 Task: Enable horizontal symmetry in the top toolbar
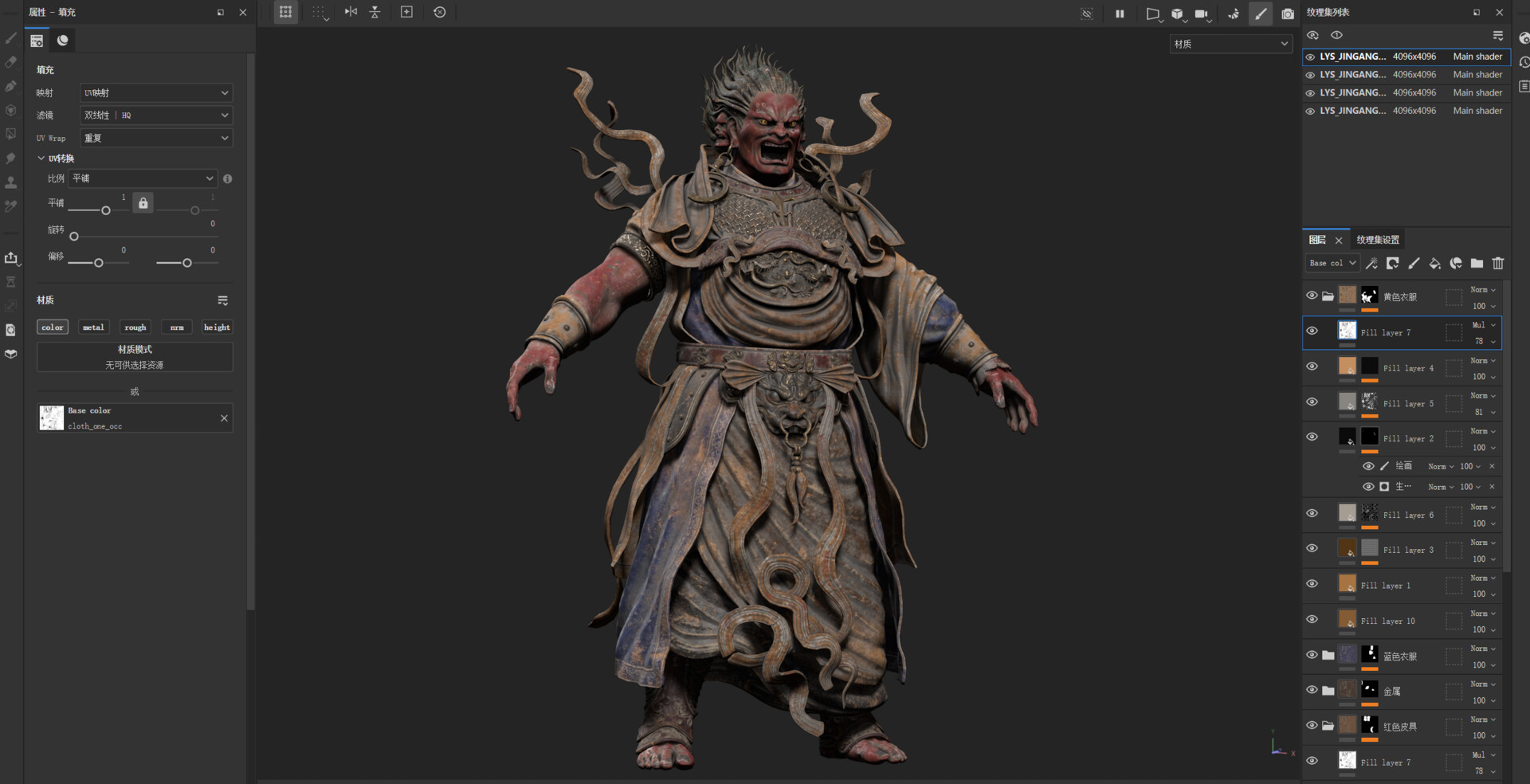coord(351,12)
